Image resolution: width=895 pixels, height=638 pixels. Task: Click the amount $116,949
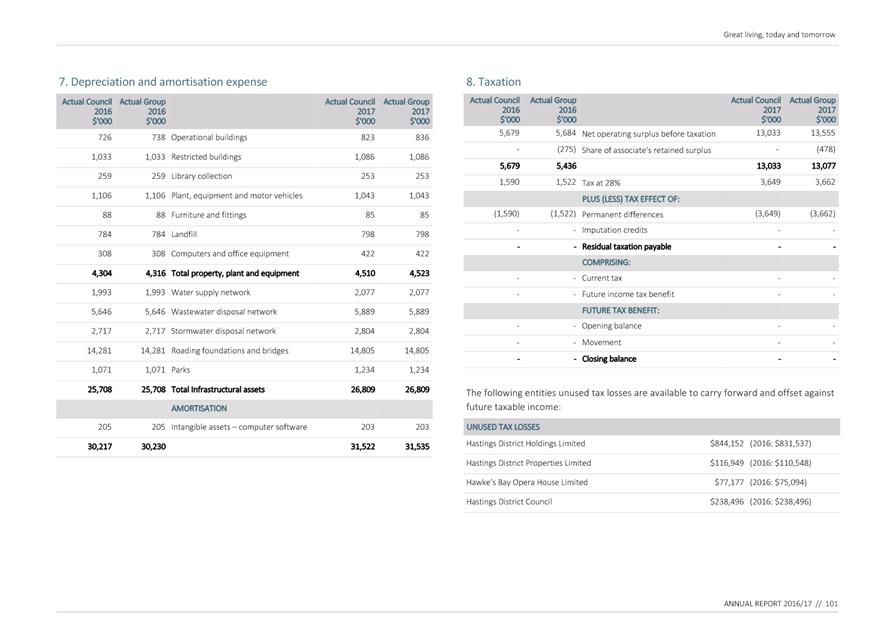coord(727,463)
